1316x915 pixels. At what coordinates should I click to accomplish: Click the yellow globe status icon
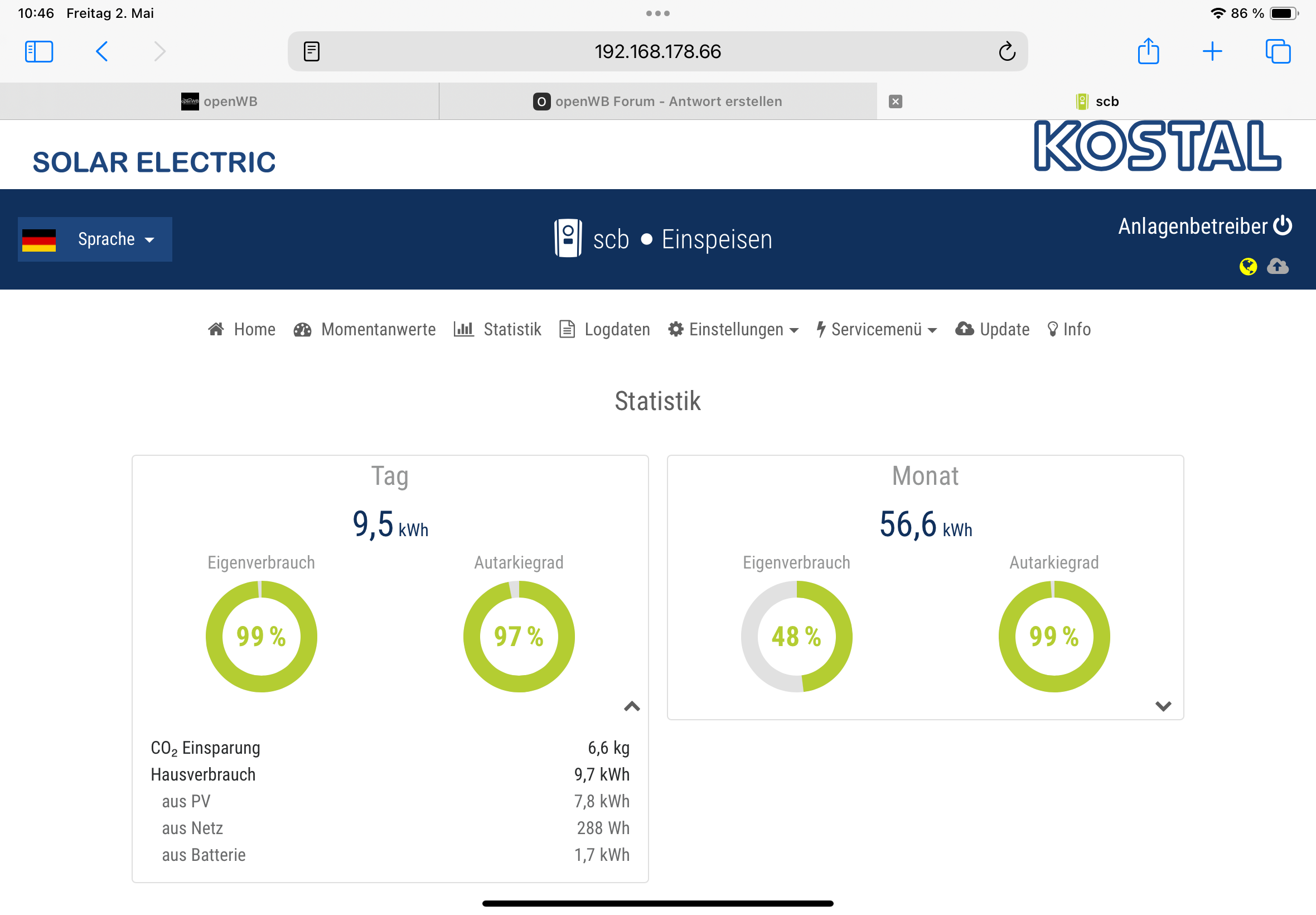(1248, 267)
